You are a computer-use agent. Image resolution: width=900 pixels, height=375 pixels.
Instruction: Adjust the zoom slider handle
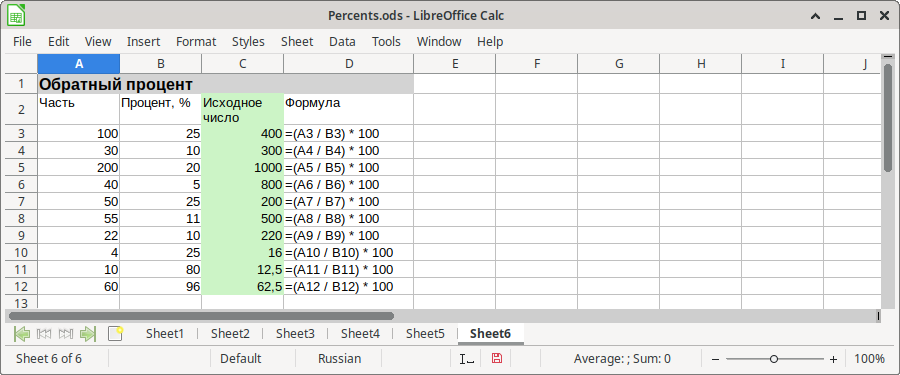point(774,359)
